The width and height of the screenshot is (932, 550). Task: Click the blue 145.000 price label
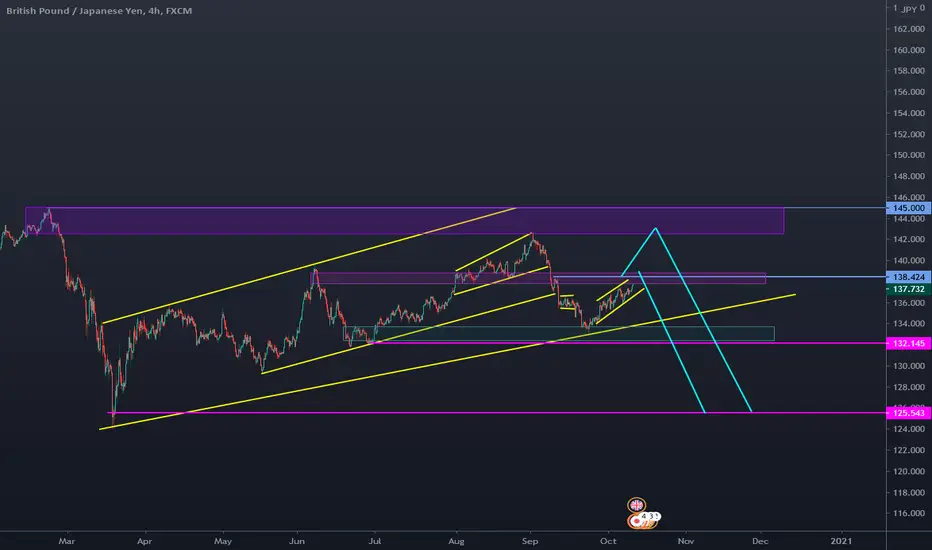click(908, 208)
